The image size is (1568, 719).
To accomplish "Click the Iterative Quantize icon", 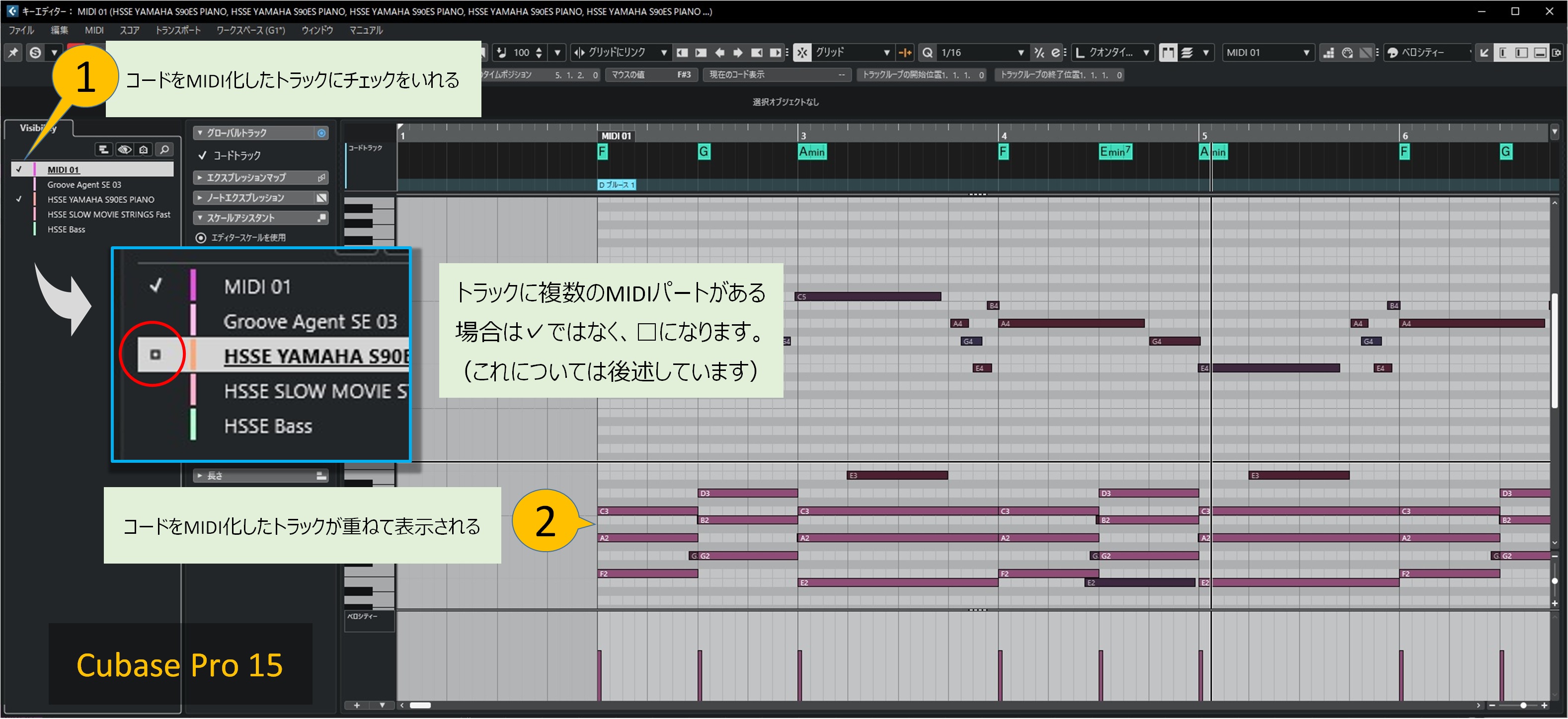I will (1039, 53).
